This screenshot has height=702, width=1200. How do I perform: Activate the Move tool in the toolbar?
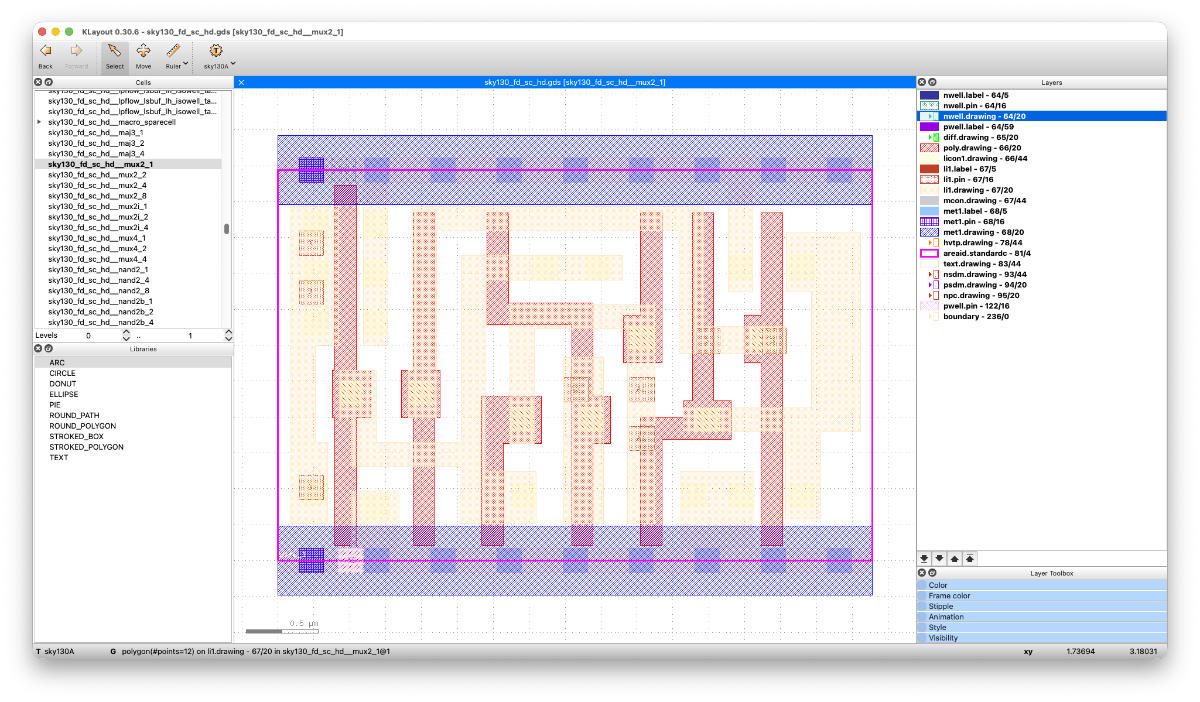[x=143, y=50]
